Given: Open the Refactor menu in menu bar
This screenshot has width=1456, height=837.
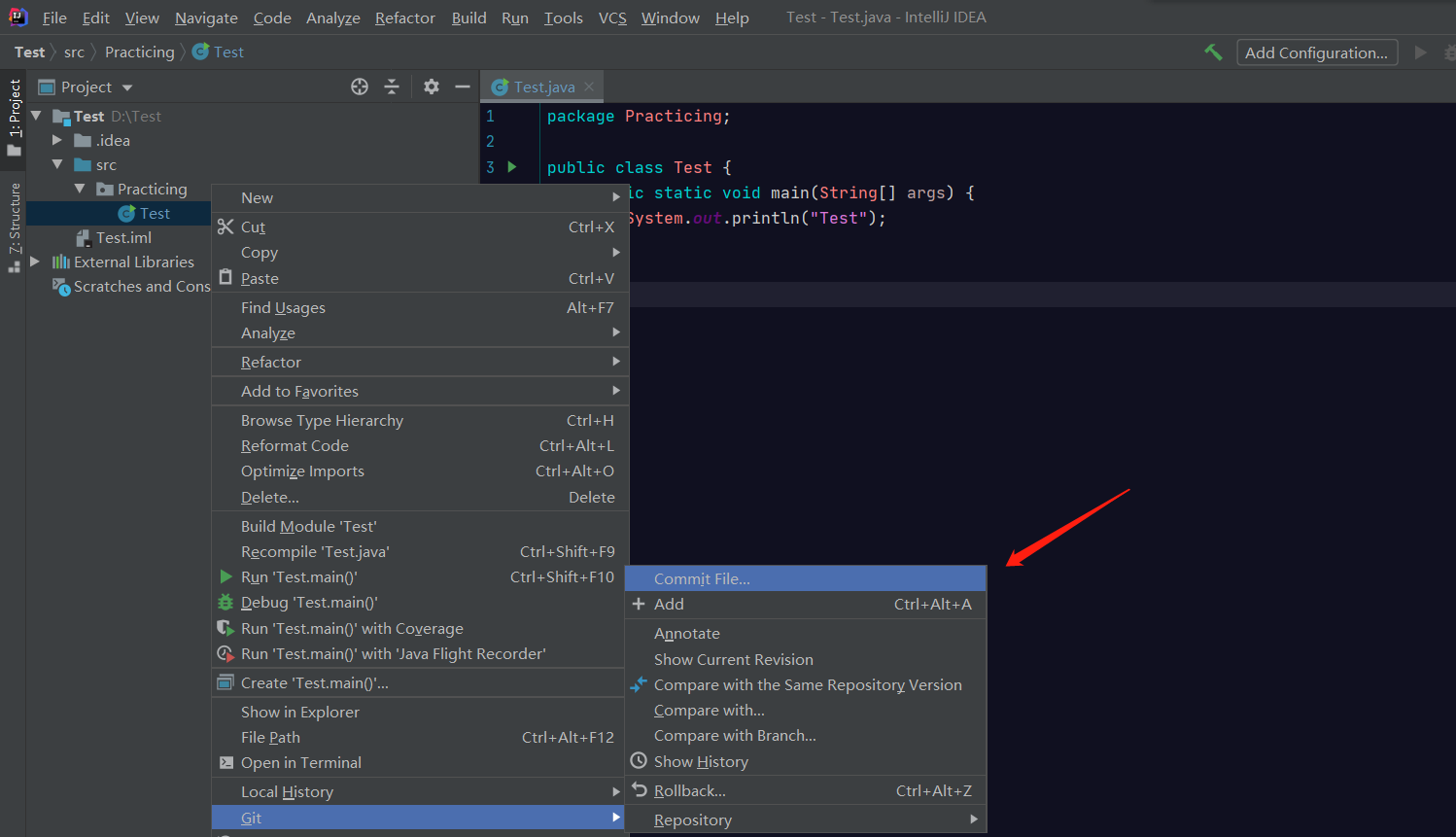Looking at the screenshot, I should [x=405, y=17].
